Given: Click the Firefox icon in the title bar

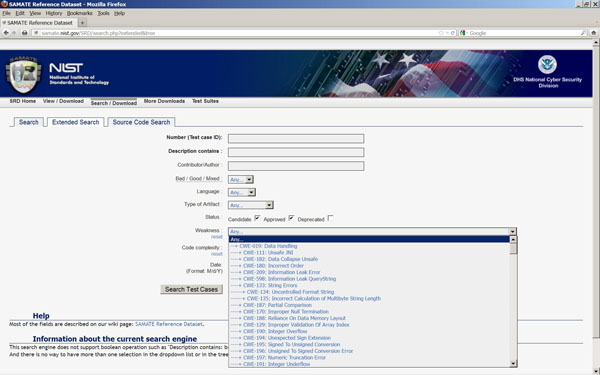Looking at the screenshot, I should click(4, 4).
